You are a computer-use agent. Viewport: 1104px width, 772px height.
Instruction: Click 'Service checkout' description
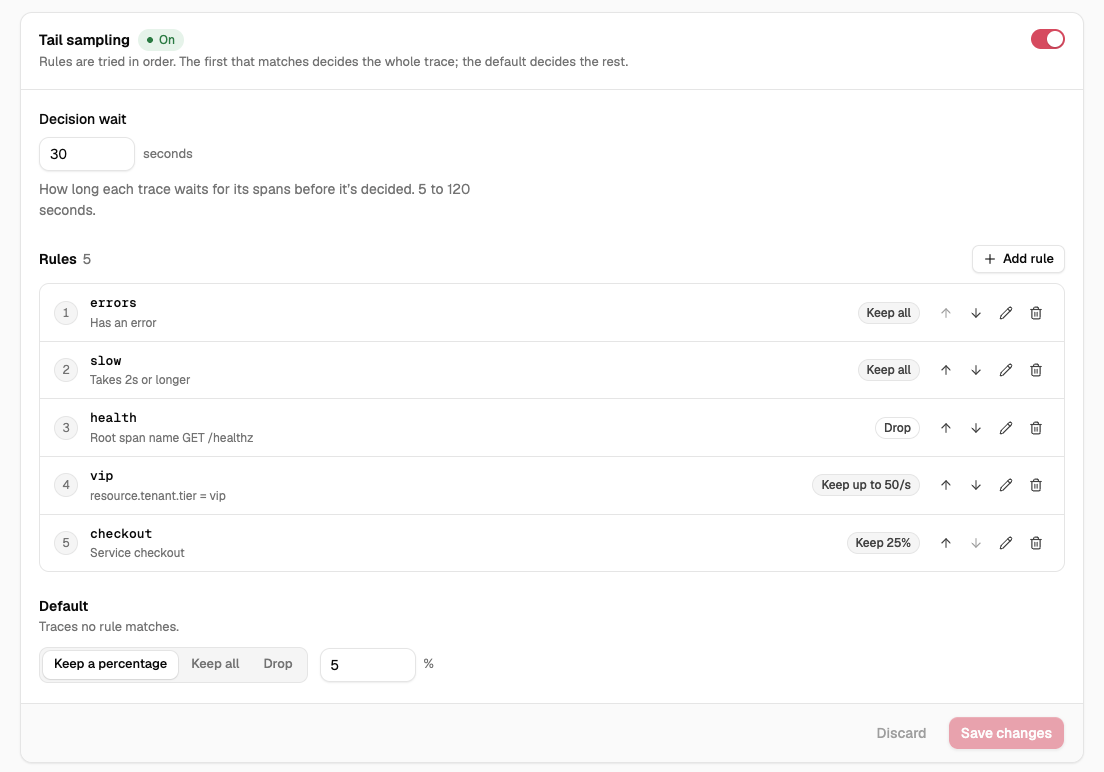pos(137,553)
